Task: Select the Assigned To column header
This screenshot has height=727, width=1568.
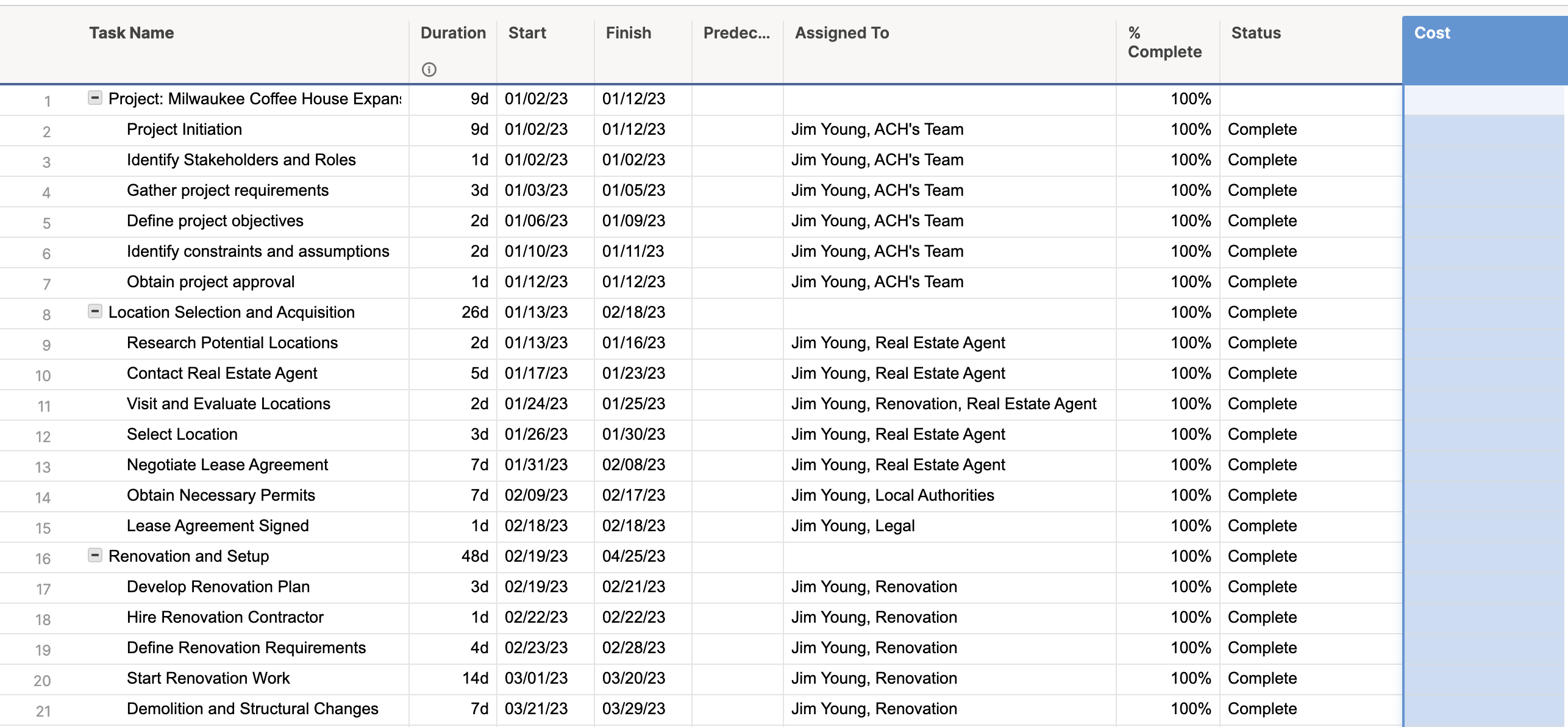Action: coord(841,33)
